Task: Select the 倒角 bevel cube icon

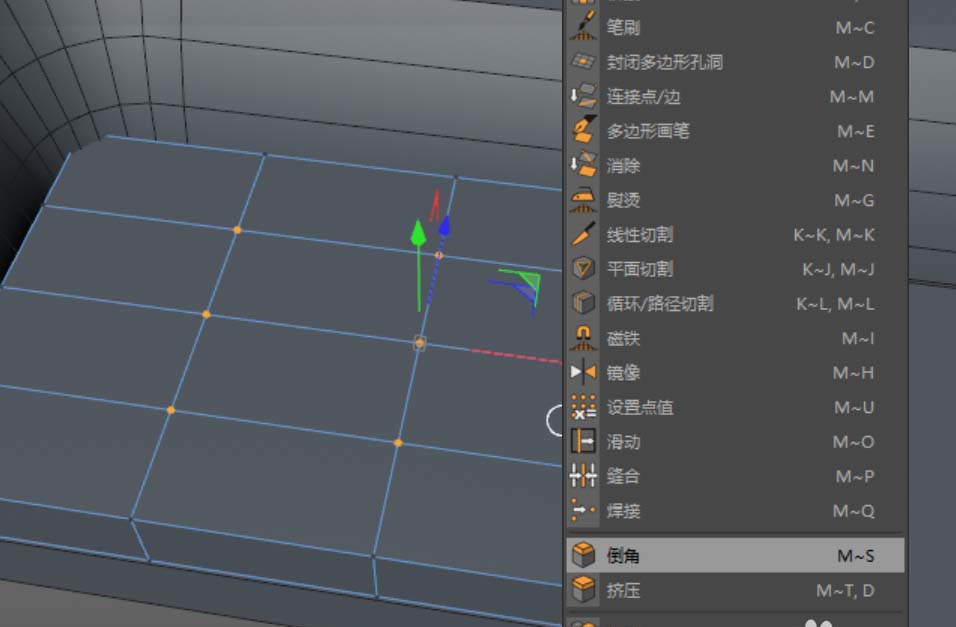Action: pos(583,555)
